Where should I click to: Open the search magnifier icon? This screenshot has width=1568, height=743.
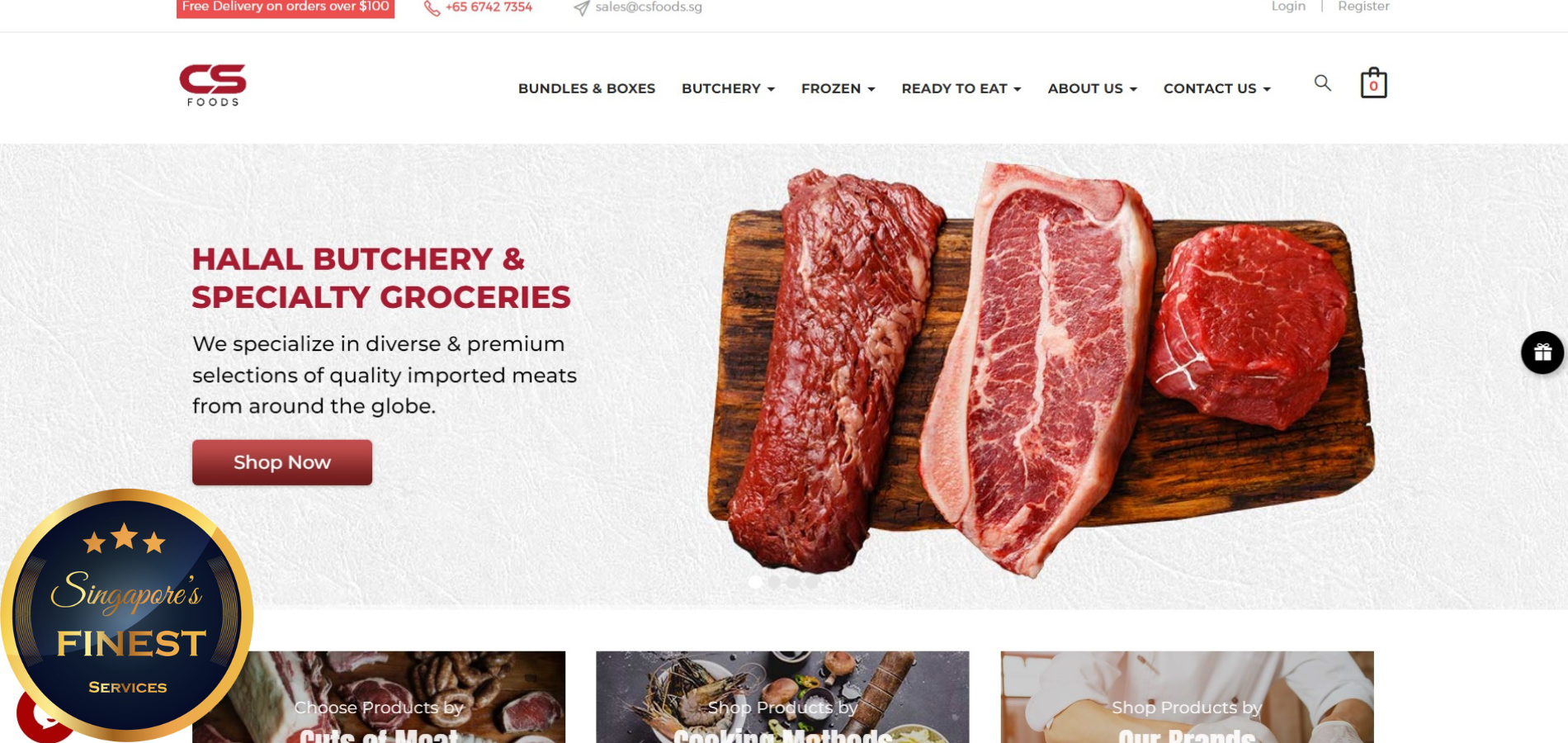click(1322, 83)
